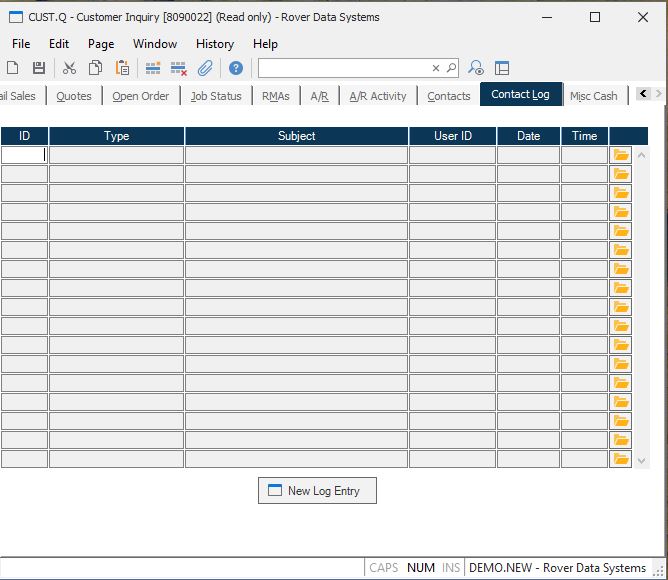Viewport: 668px width, 580px height.
Task: Click the Paste clipboard icon
Action: point(122,68)
